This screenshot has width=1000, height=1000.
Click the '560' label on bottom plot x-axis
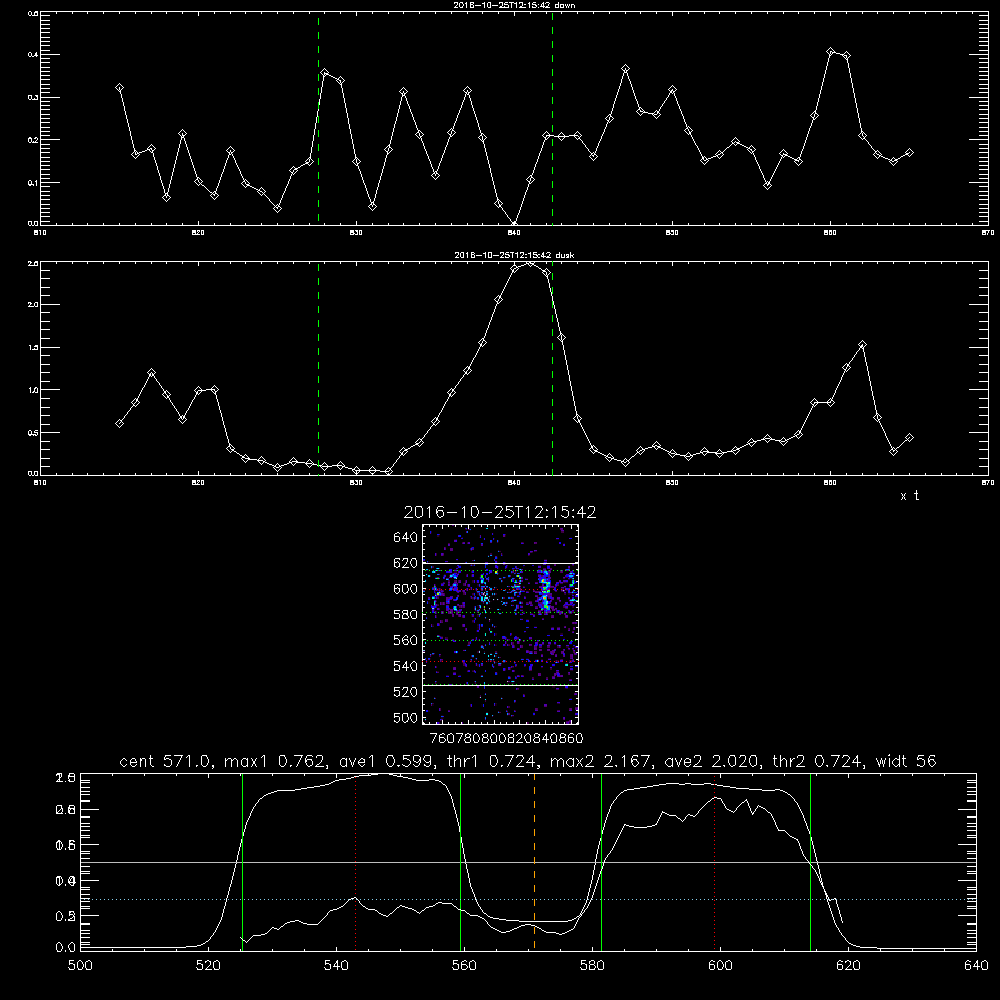tap(464, 966)
